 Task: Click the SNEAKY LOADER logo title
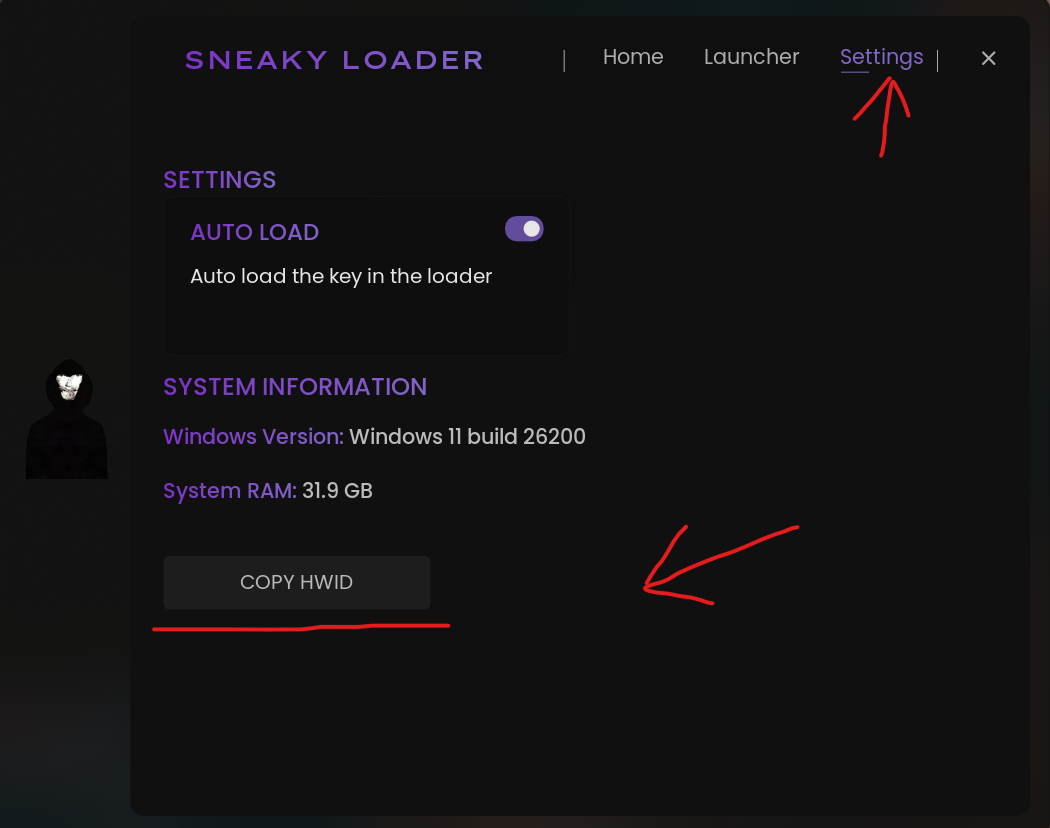click(334, 60)
